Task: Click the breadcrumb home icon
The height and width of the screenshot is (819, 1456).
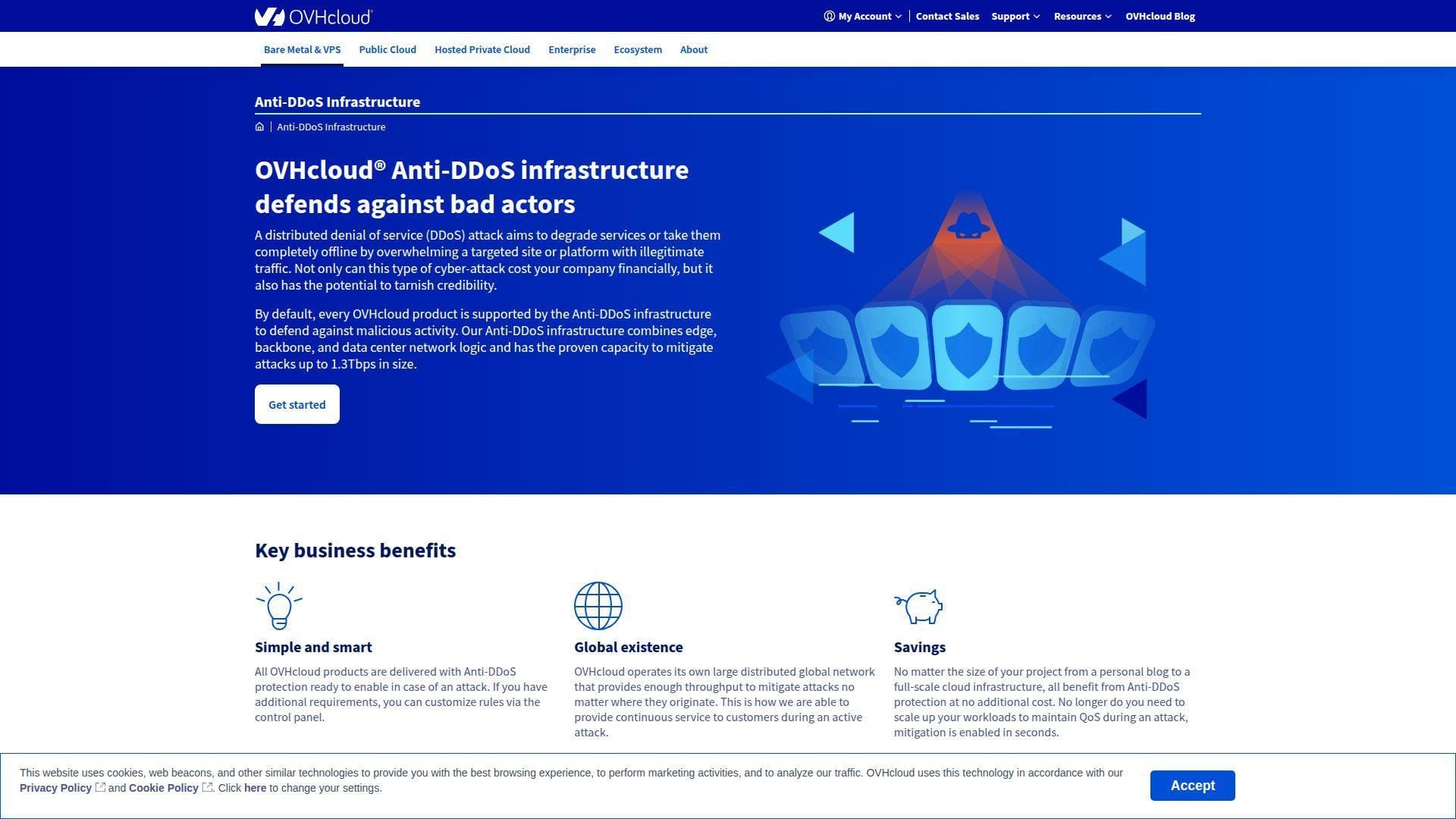Action: tap(259, 127)
